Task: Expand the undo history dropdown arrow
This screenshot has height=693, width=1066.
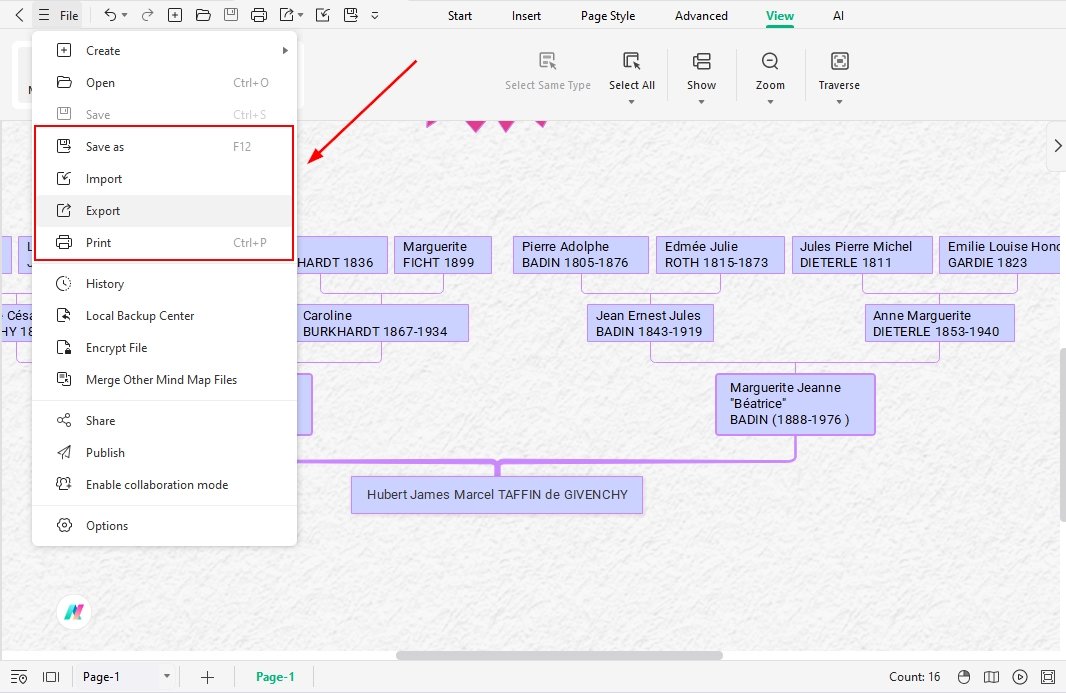Action: (124, 15)
